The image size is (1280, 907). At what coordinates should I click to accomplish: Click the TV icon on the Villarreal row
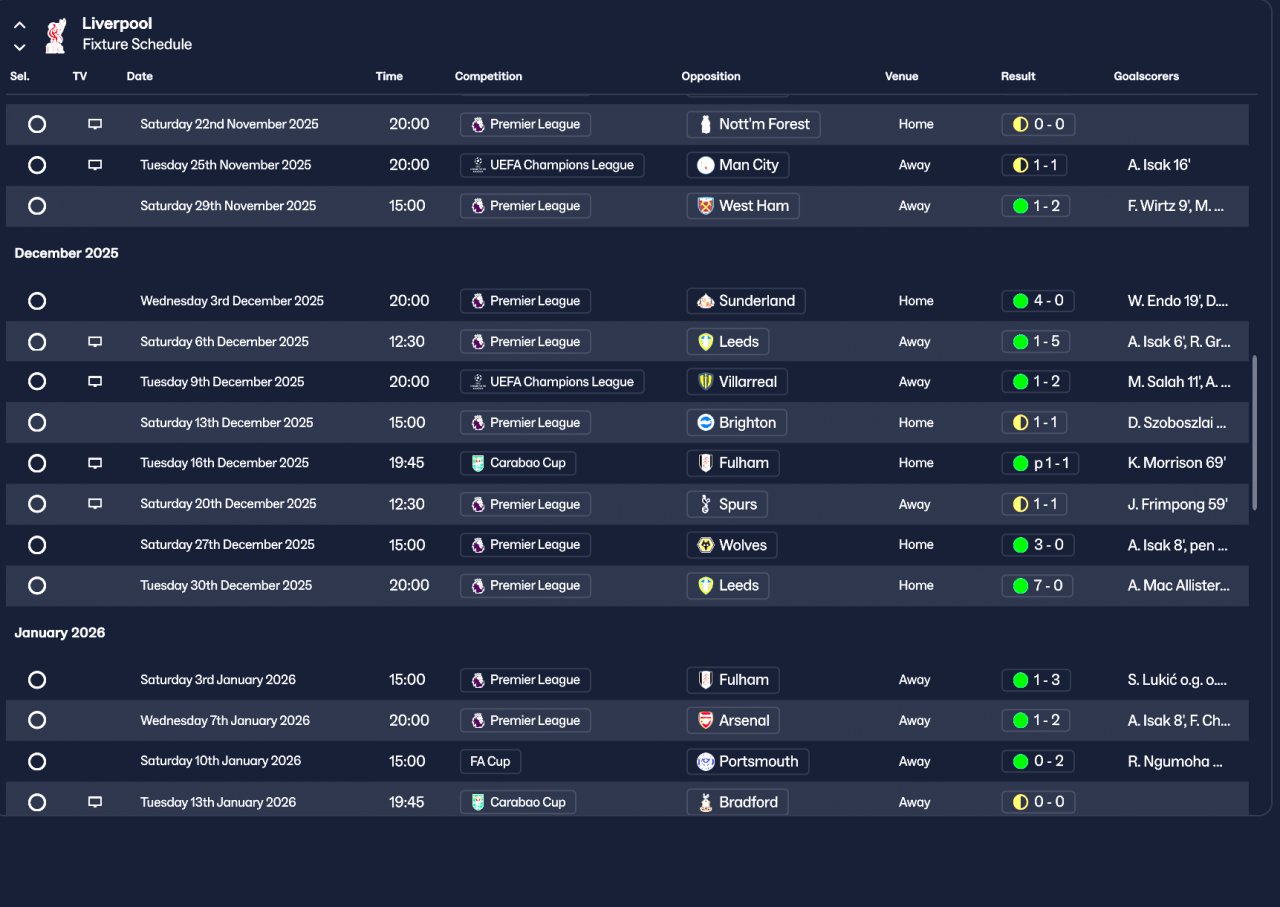(95, 382)
